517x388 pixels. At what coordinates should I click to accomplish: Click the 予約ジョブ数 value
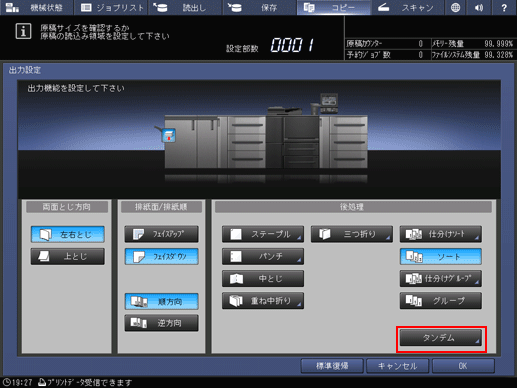coord(421,55)
